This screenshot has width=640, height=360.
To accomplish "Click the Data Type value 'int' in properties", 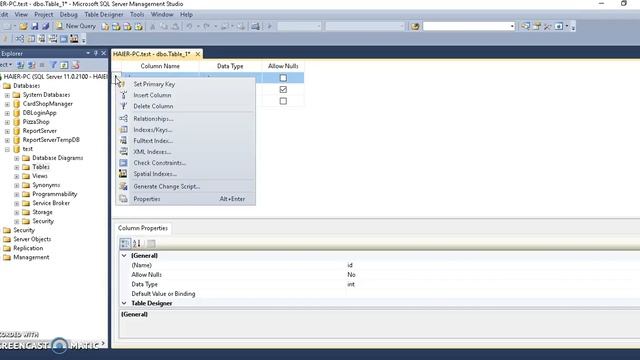I will [351, 284].
